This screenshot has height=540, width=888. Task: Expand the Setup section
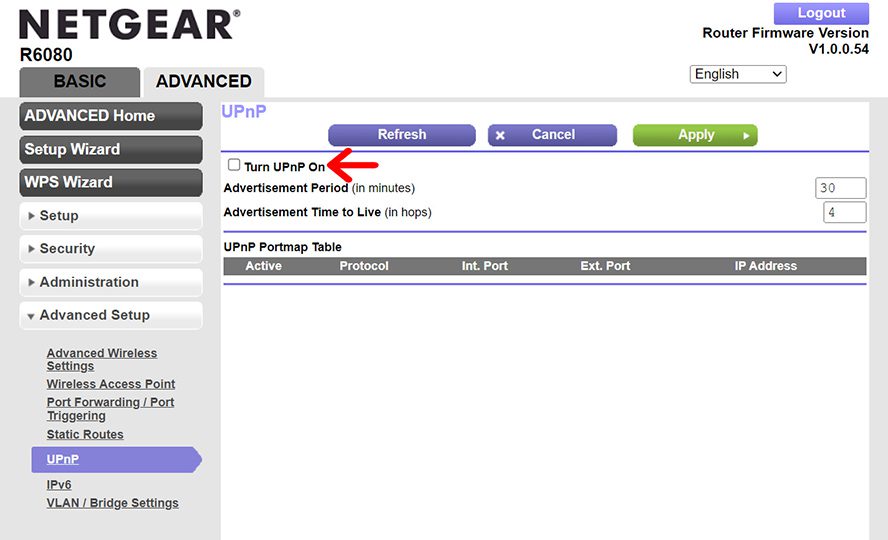[110, 216]
